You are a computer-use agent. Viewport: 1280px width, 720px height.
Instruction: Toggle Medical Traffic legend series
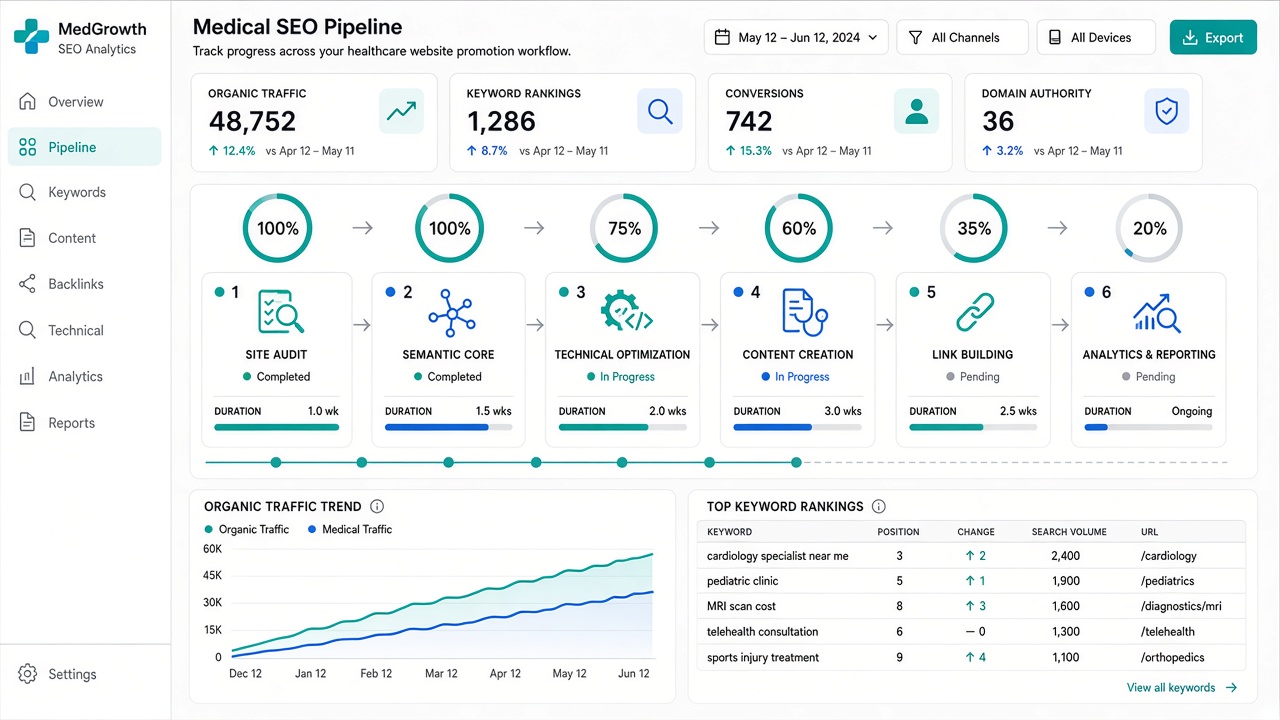350,529
